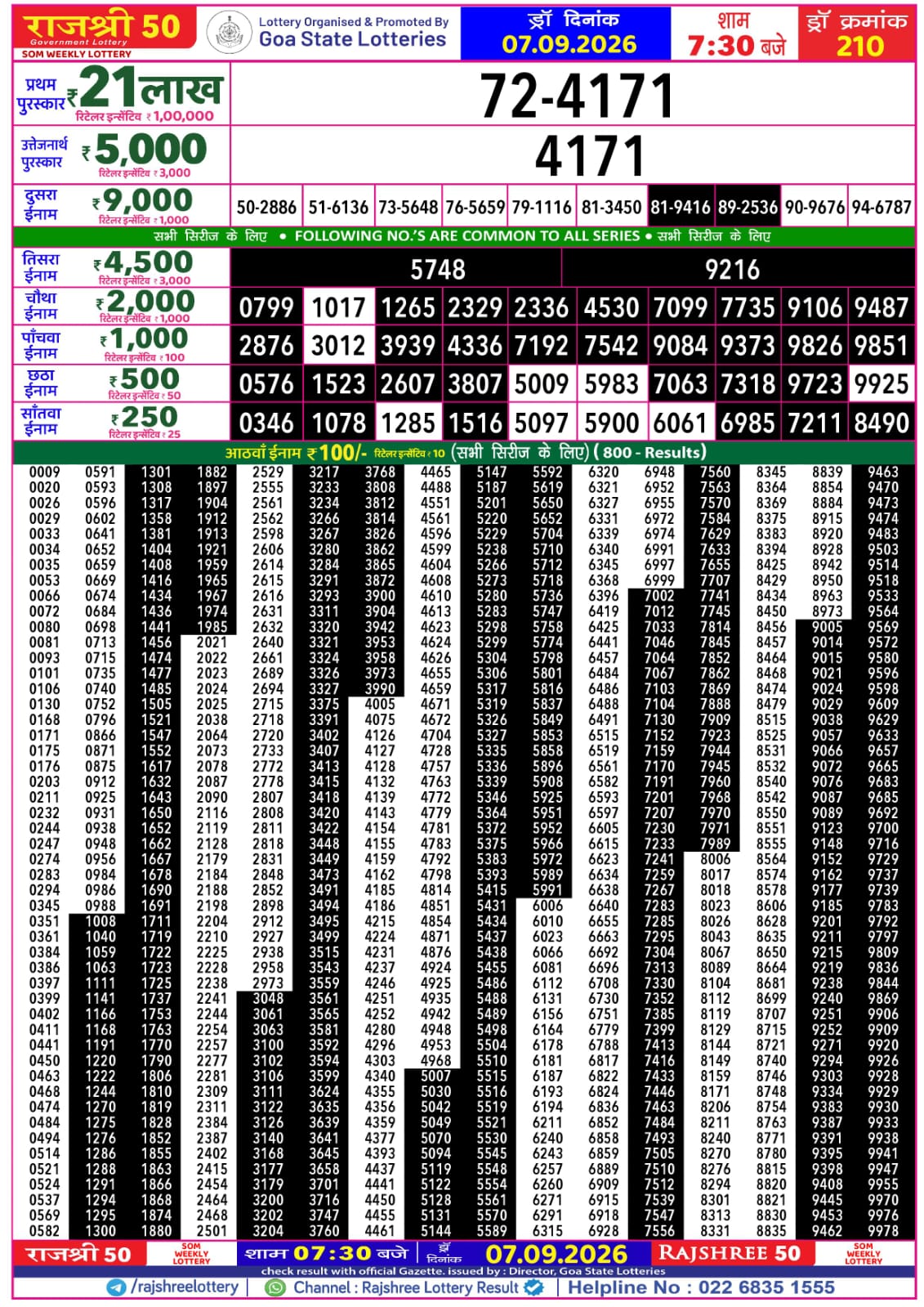Click the ₹100/- eighth prize amount
924x1307 pixels.
pos(337,452)
